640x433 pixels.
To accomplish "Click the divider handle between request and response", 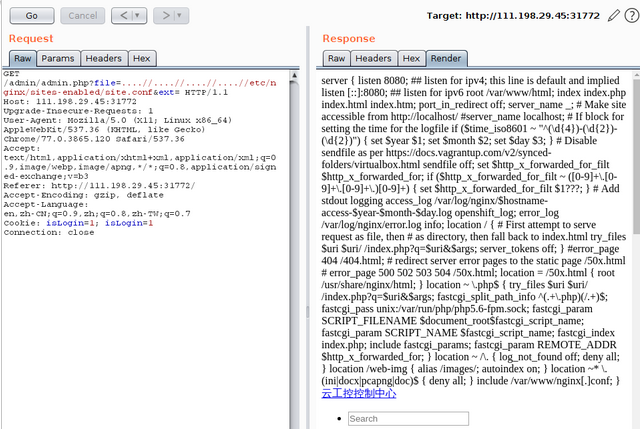I will pyautogui.click(x=308, y=312).
